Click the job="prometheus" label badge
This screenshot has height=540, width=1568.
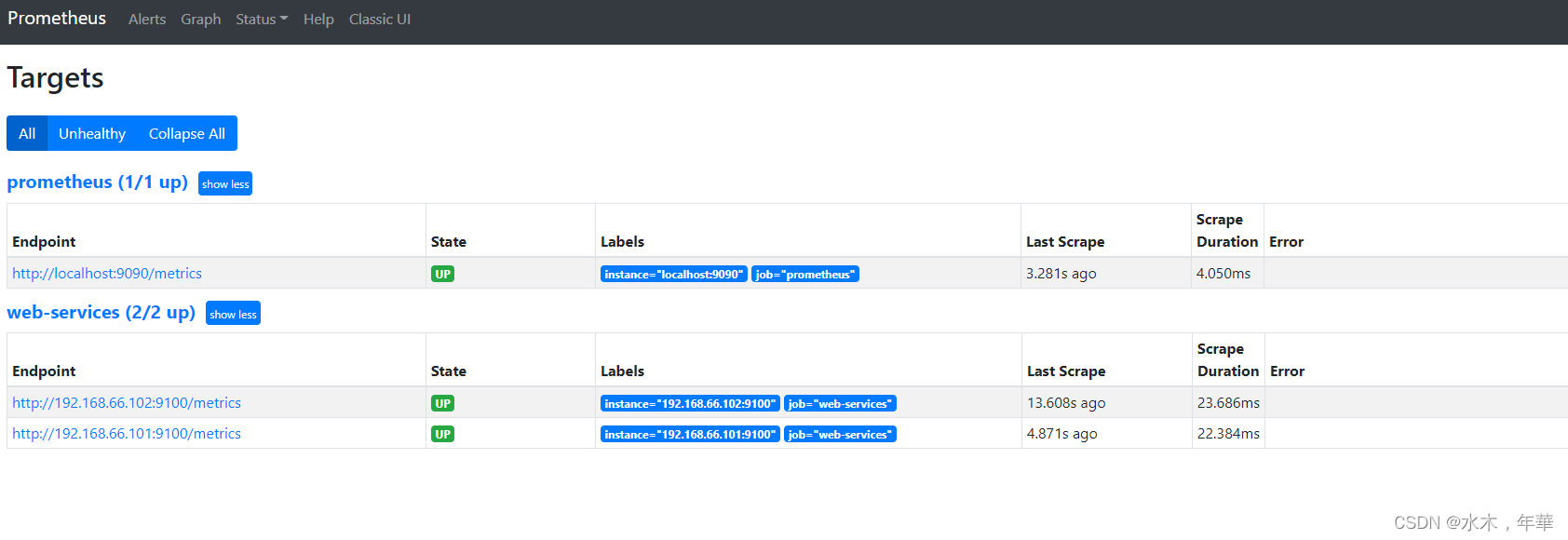tap(805, 274)
